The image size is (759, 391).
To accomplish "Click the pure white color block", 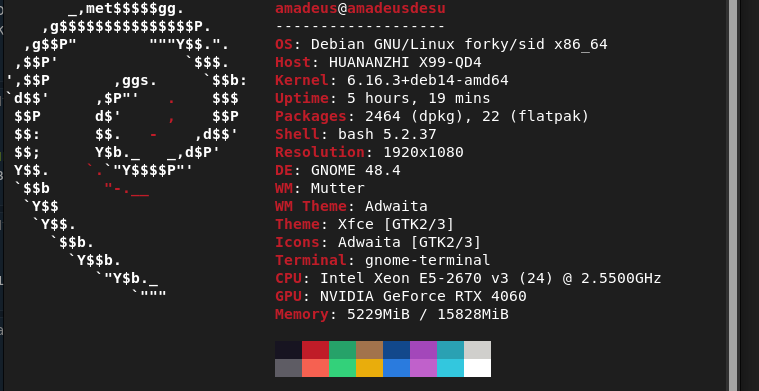I will pyautogui.click(x=477, y=368).
